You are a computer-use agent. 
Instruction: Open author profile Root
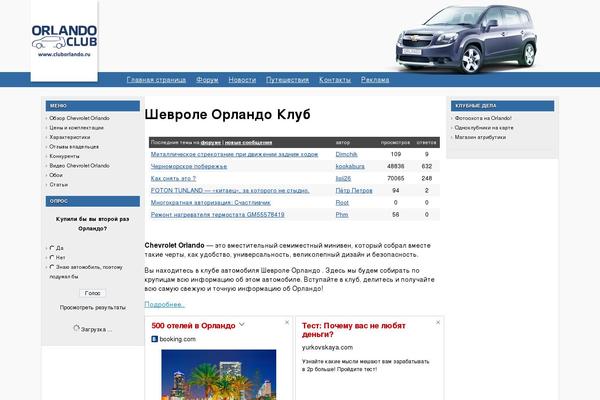[x=342, y=202]
